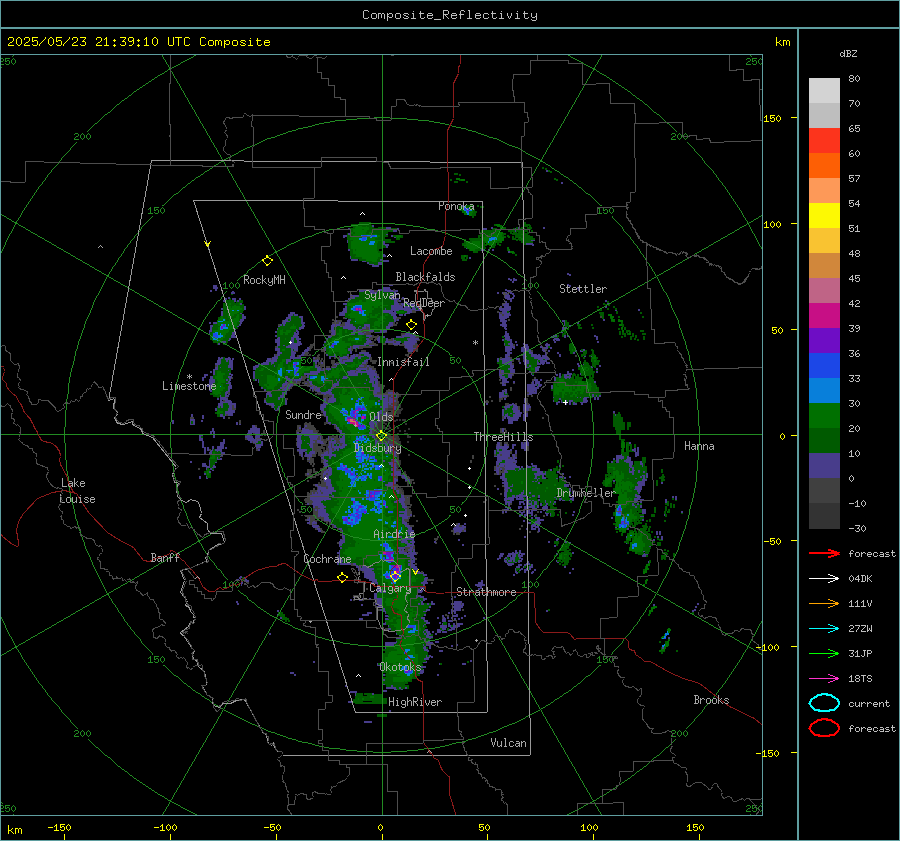Click the RockyMH label on map

pos(264,280)
